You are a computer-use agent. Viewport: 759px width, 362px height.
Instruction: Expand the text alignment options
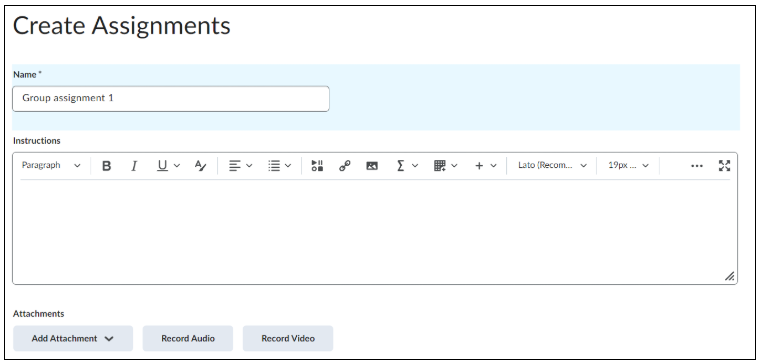point(241,166)
